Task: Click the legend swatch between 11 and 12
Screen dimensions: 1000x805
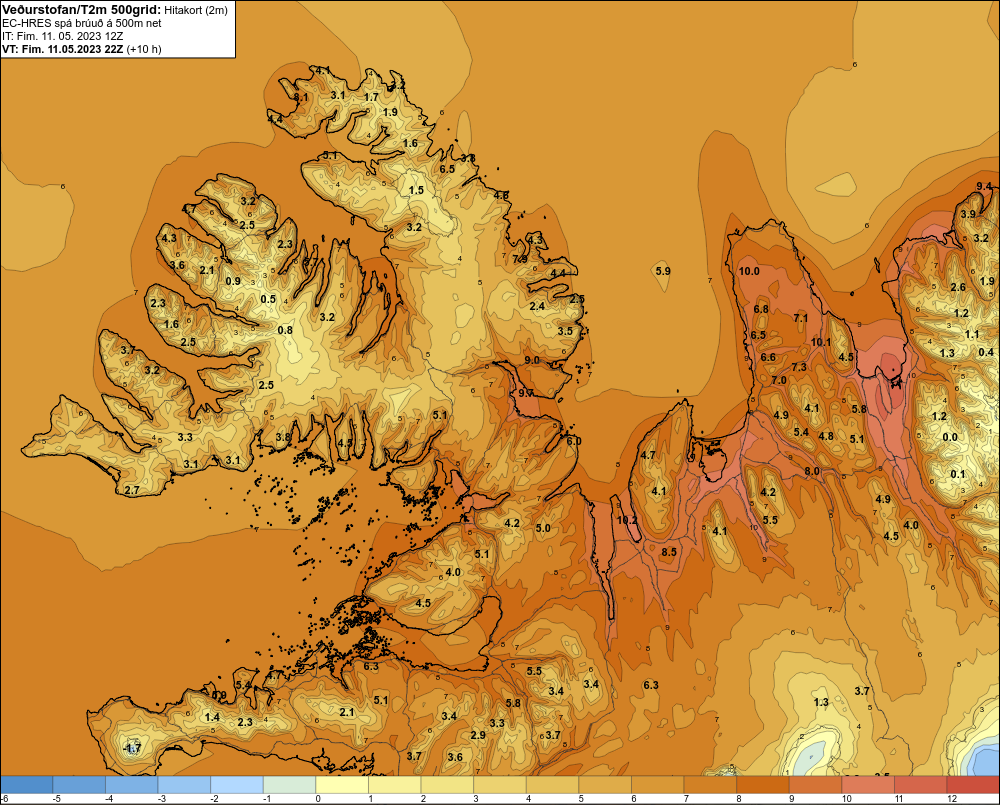Action: pos(921,785)
